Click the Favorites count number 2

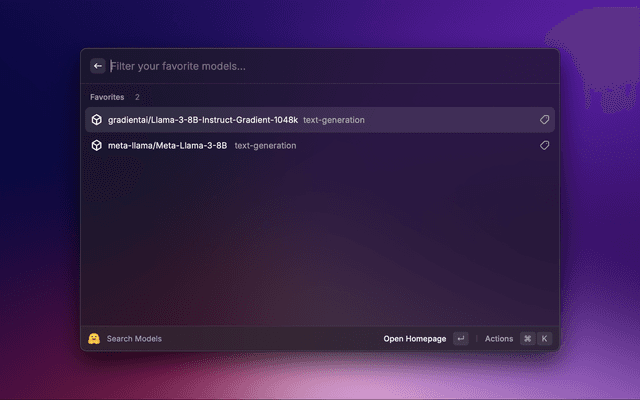[137, 97]
